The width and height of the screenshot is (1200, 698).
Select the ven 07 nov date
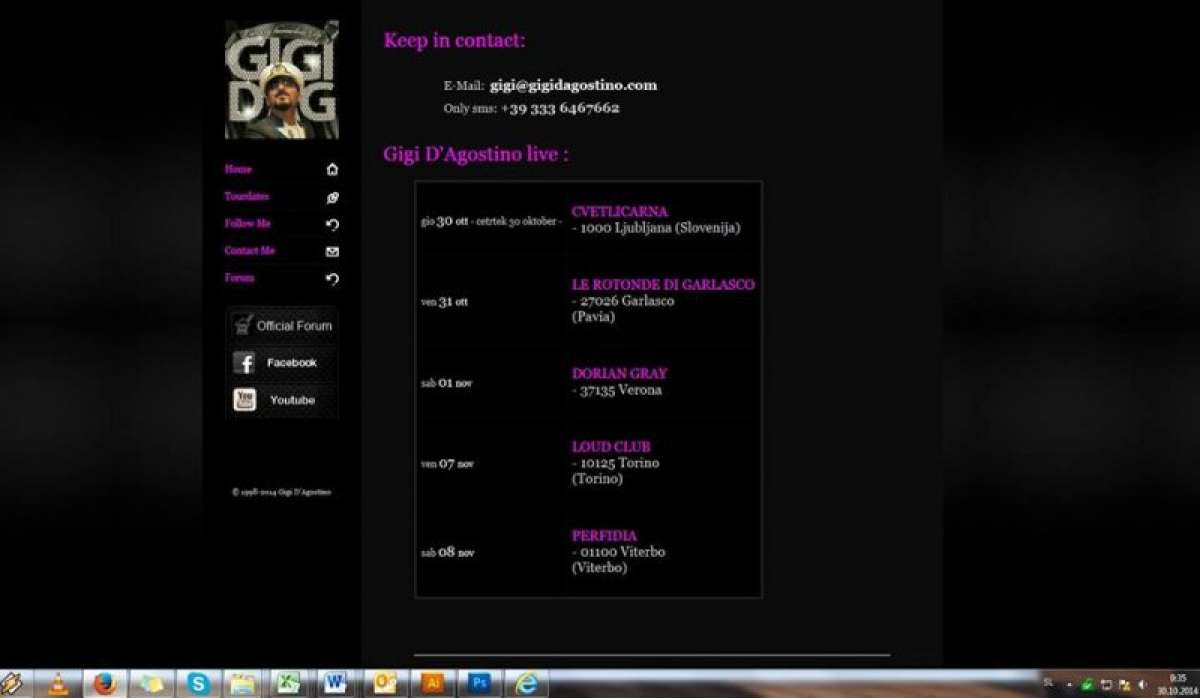[447, 464]
